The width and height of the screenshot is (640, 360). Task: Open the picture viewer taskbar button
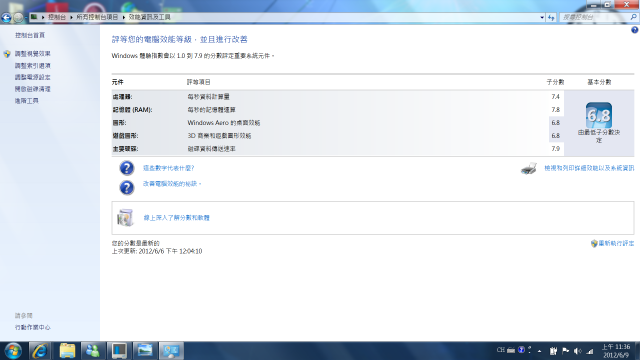[x=145, y=351]
